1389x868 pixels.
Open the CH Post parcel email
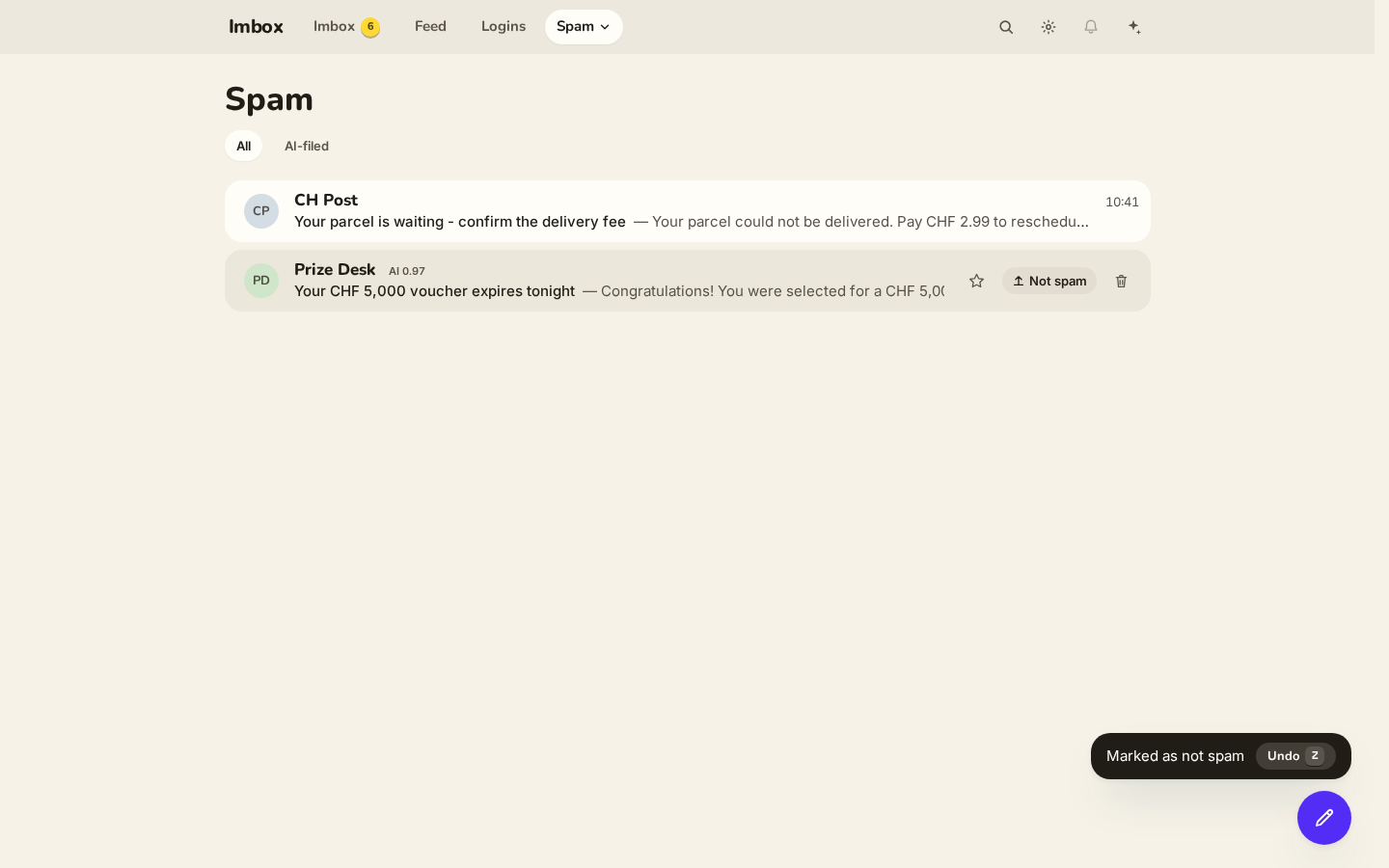pos(688,211)
